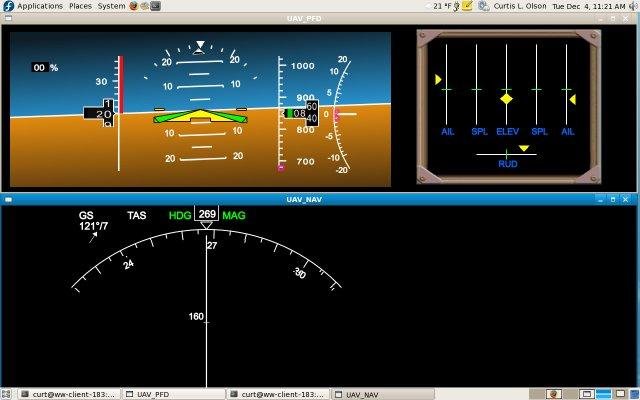Click the RUD yellow triangle marker
640x400 pixels.
524,148
